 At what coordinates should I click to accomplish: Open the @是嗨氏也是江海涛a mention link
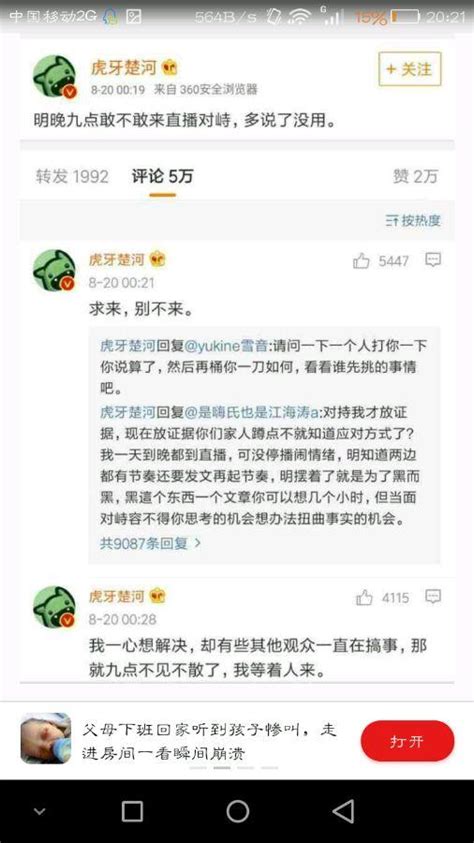[253, 413]
